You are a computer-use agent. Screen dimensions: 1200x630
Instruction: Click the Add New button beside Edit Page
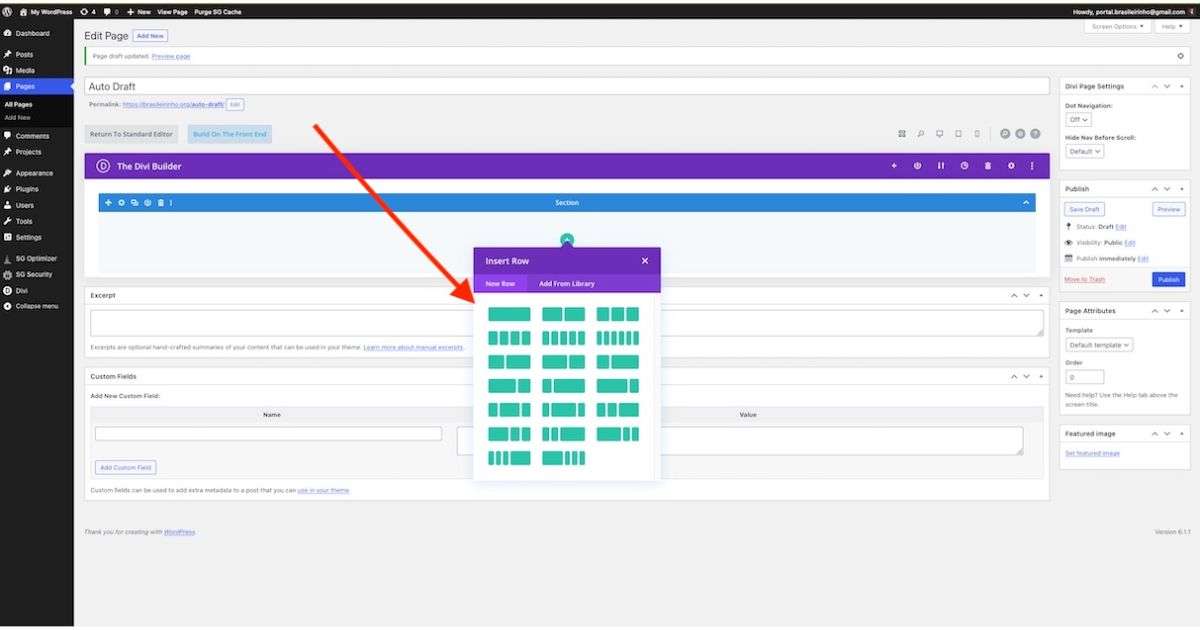[x=151, y=35]
